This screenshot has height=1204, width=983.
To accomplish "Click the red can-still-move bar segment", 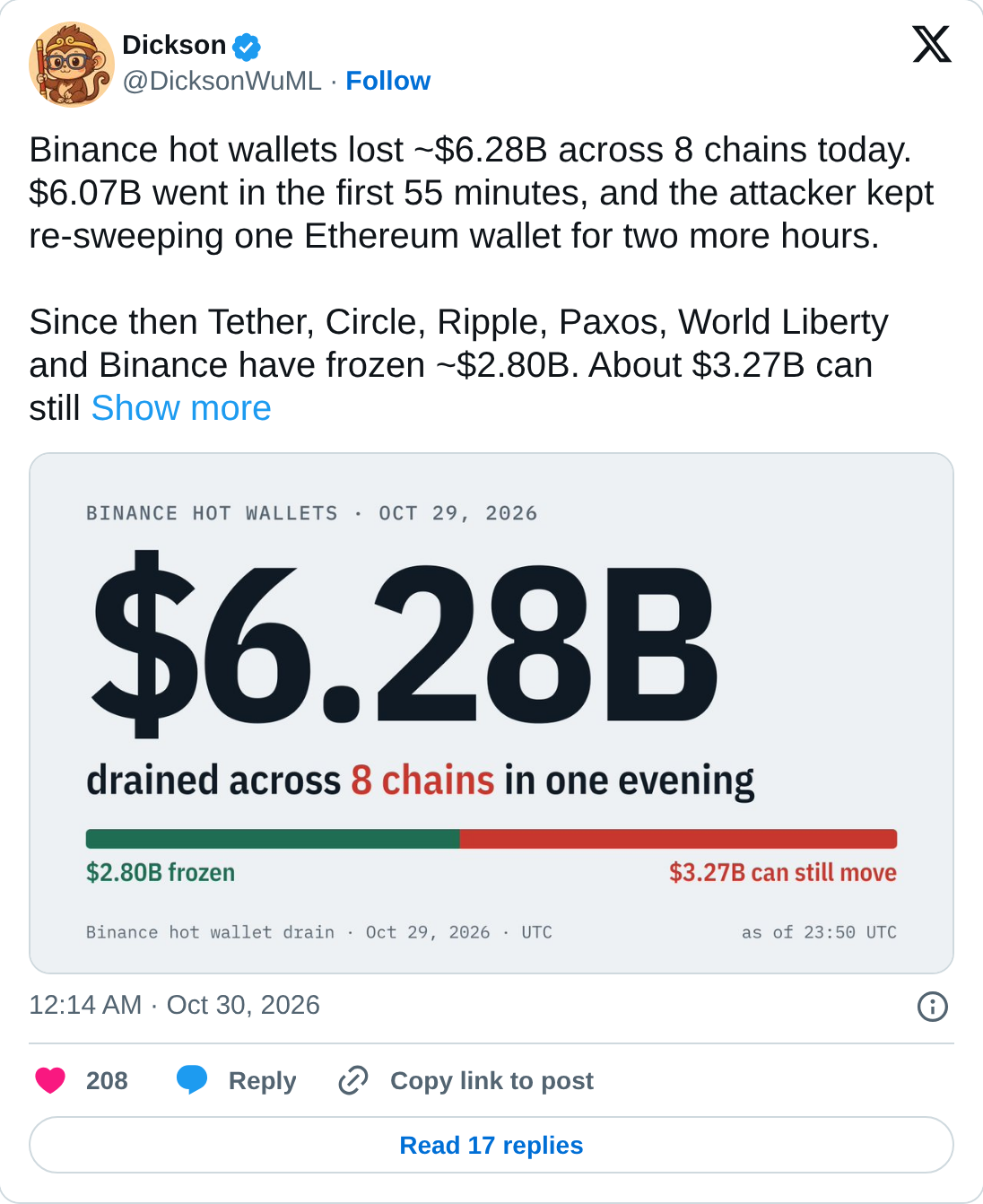I will (678, 839).
